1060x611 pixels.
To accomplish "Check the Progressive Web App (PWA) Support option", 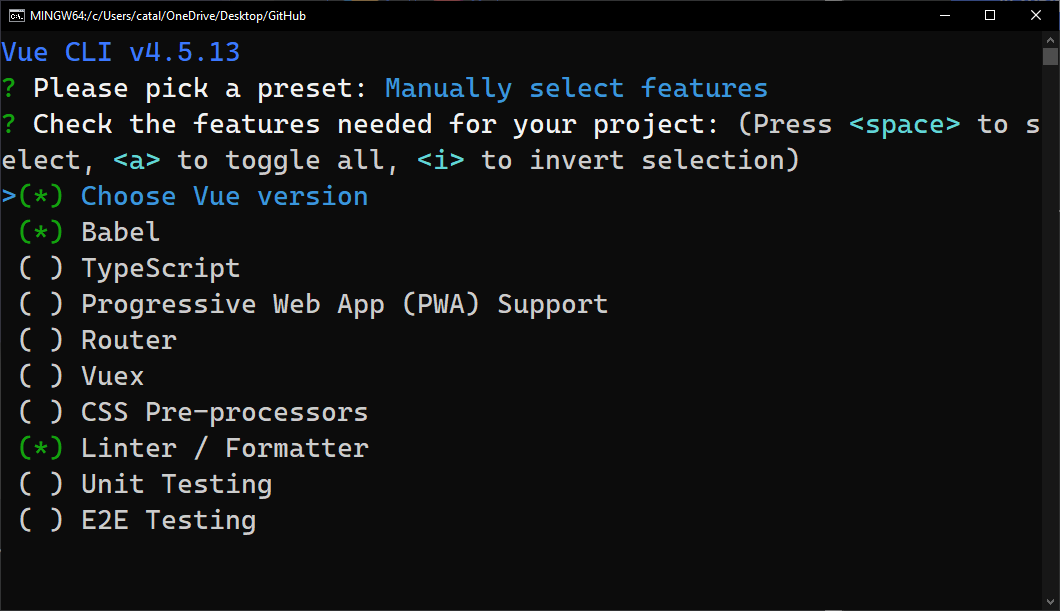I will coord(41,304).
